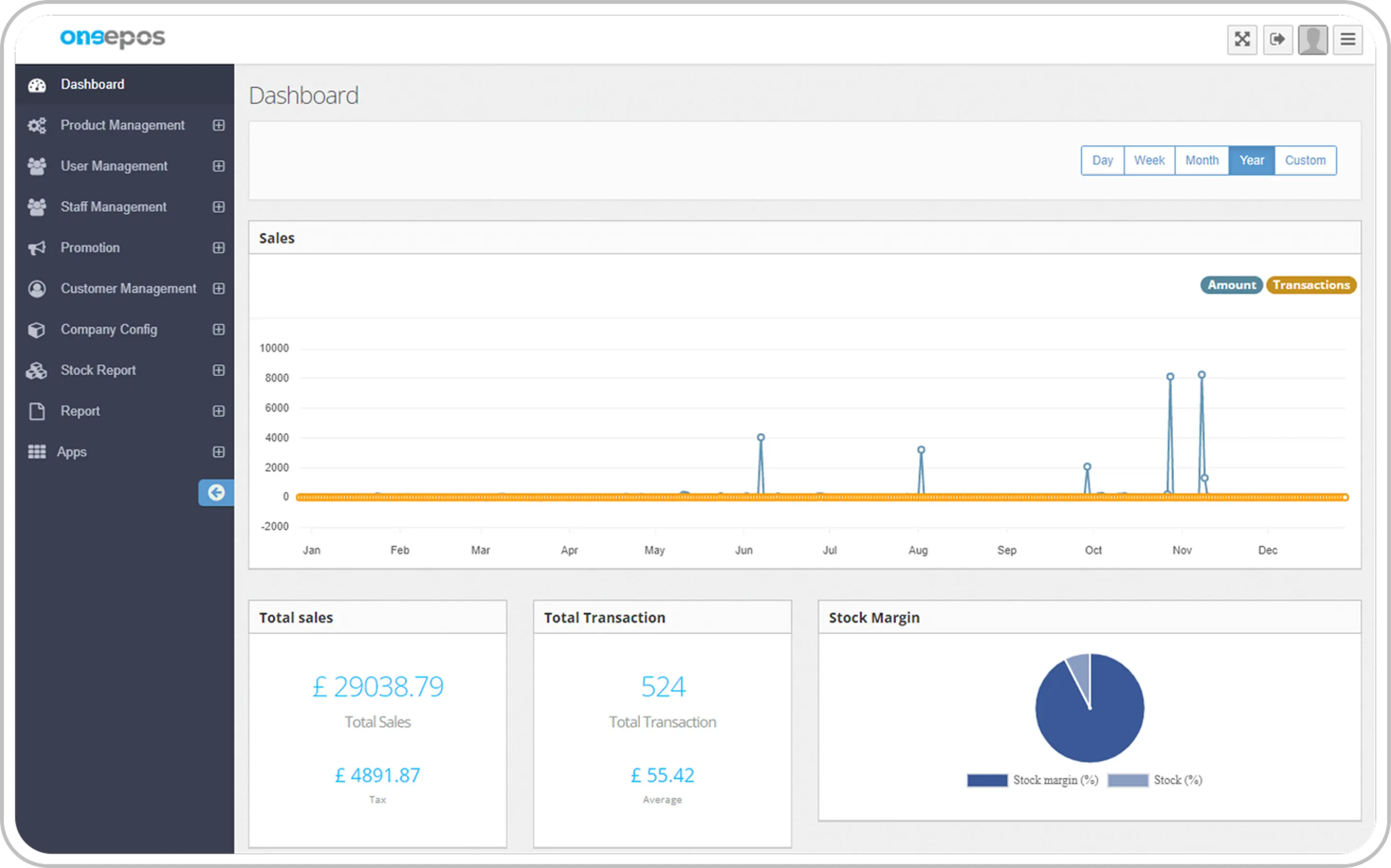Toggle the Transactions series legend
The height and width of the screenshot is (868, 1391).
pos(1311,285)
